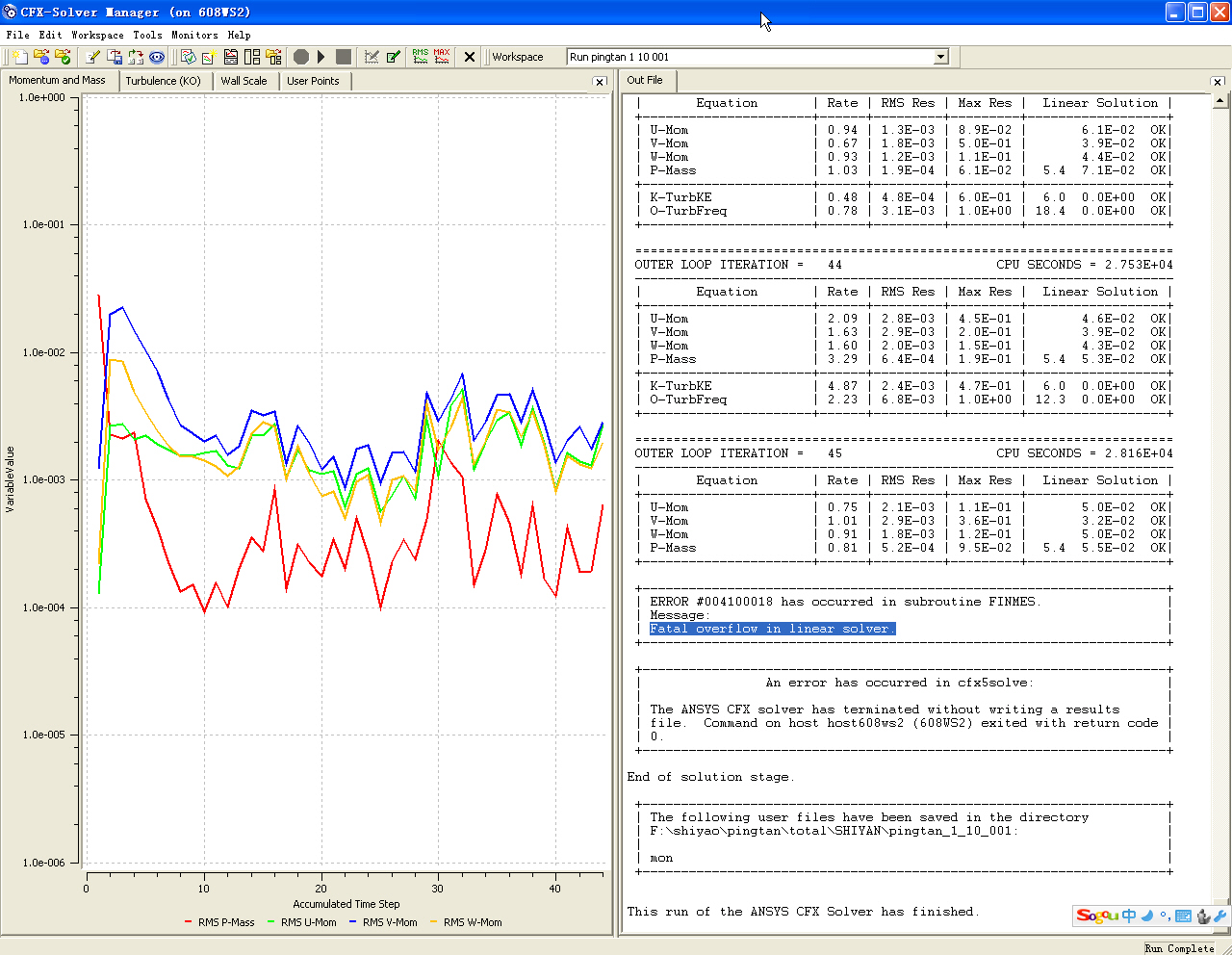Click the monitor file folder with checkmark icon
This screenshot has height=955, width=1232.
63,57
